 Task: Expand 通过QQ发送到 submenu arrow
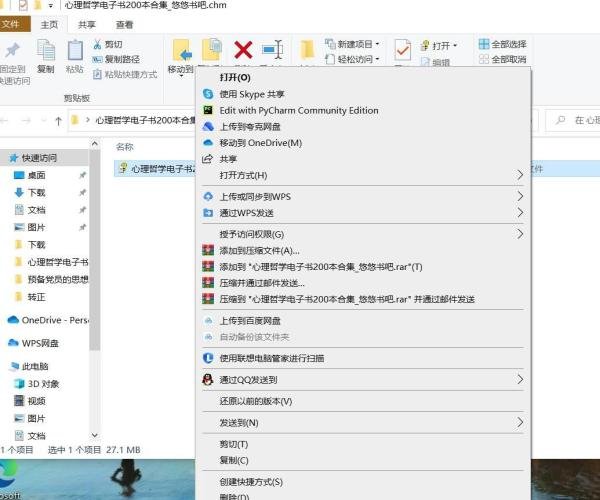(520, 379)
